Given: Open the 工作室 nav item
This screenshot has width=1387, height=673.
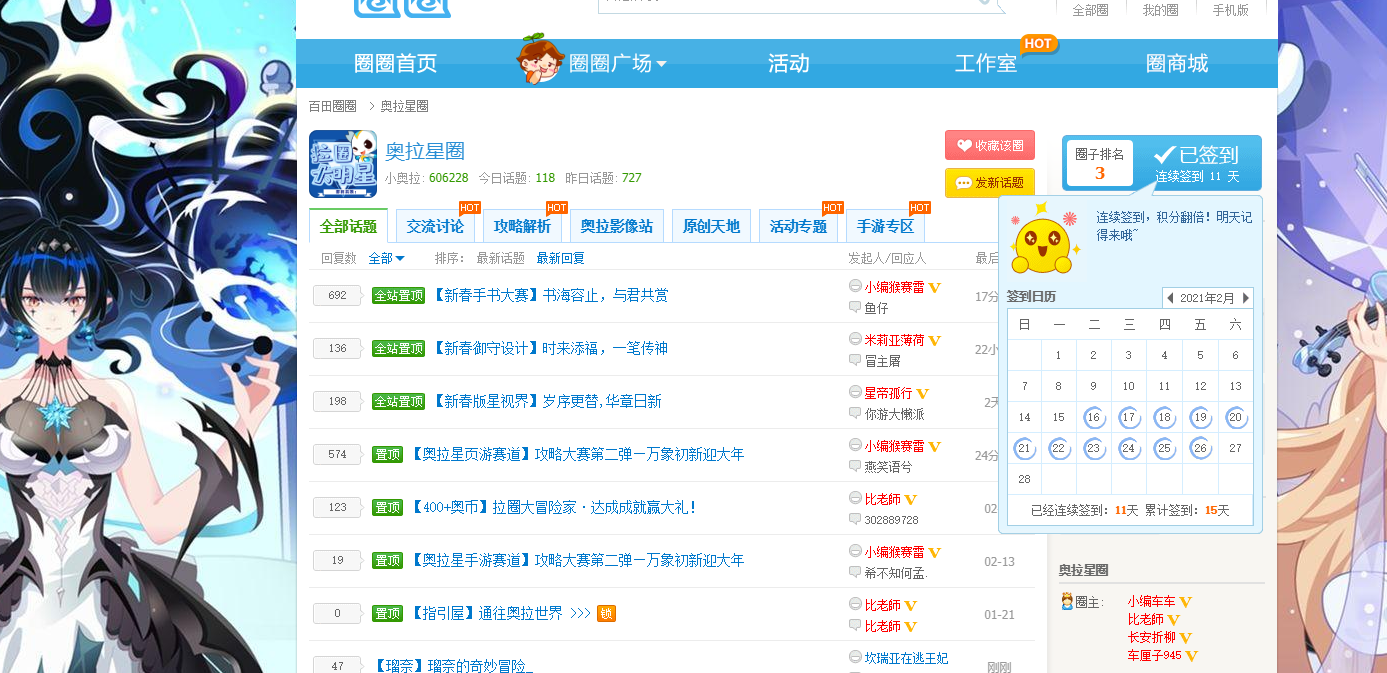Looking at the screenshot, I should point(986,64).
